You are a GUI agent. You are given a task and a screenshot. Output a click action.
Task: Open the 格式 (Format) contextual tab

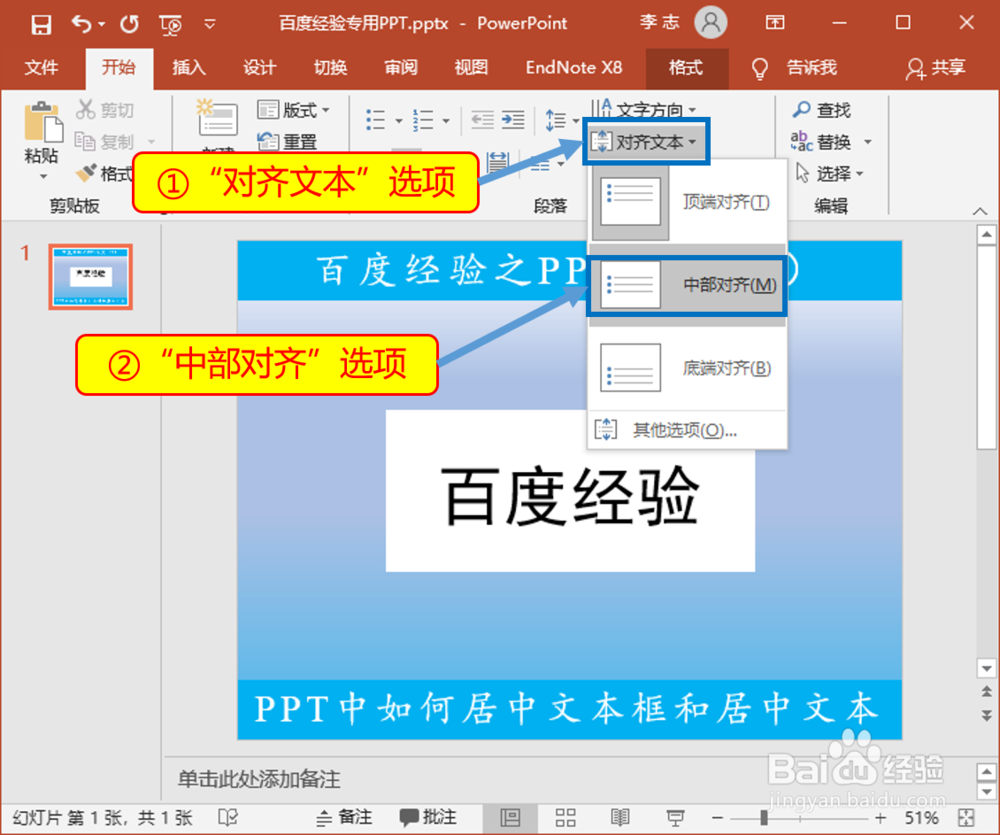click(x=686, y=67)
